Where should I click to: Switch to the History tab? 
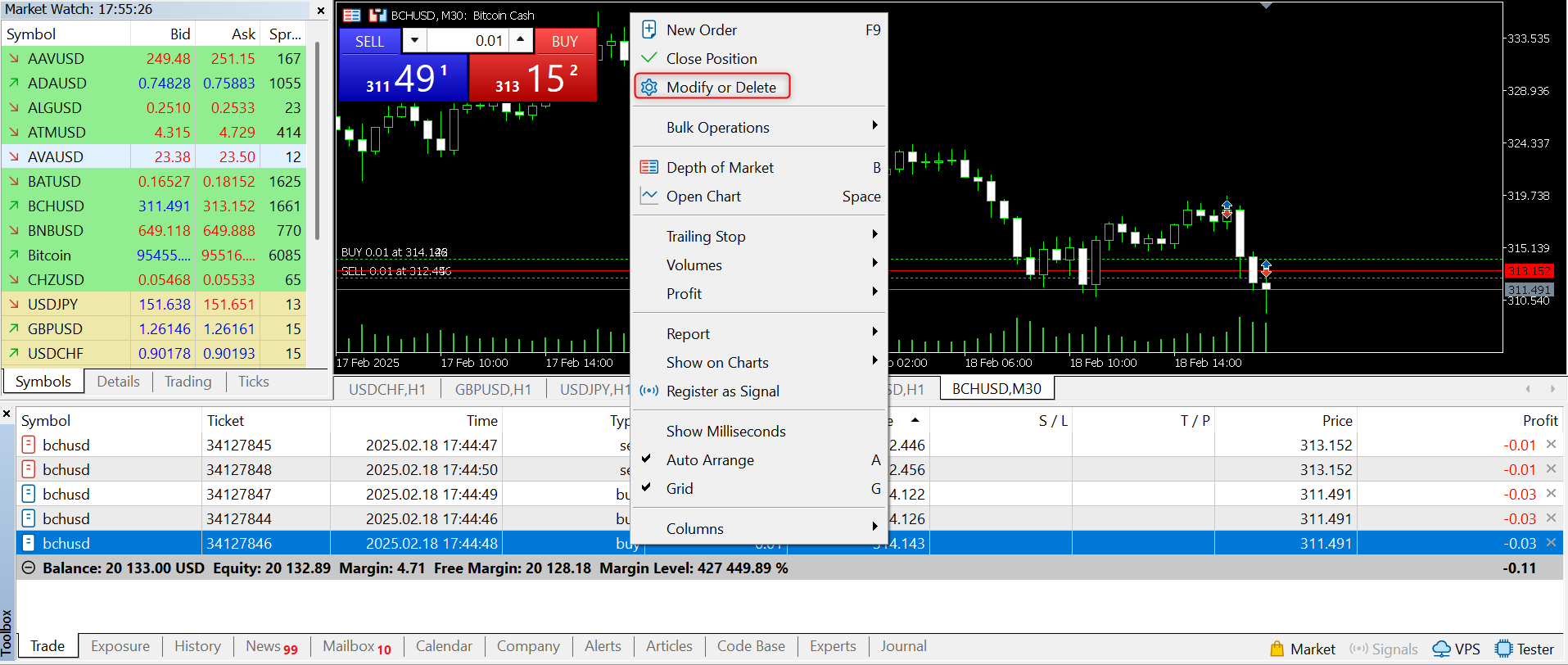(x=197, y=646)
